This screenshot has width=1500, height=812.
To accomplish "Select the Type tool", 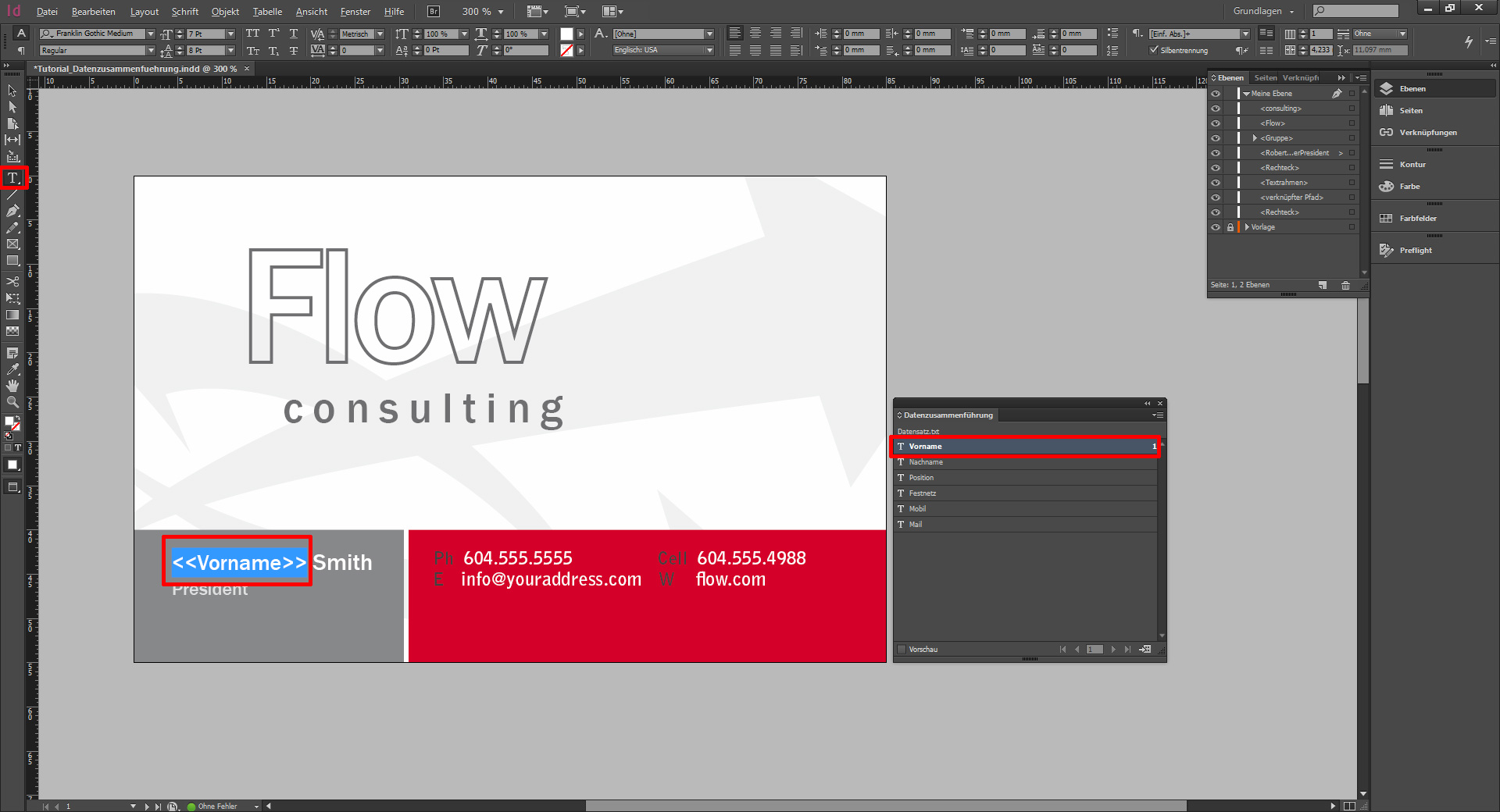I will 12,179.
